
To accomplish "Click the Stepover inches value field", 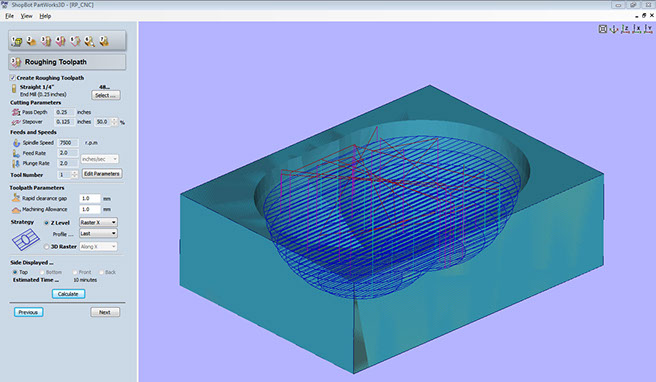I will [x=65, y=122].
